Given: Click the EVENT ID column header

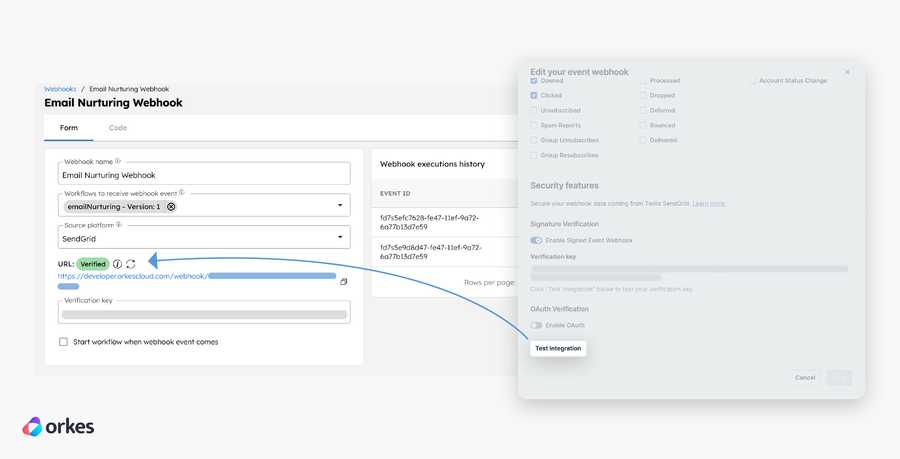Looking at the screenshot, I should coord(395,193).
